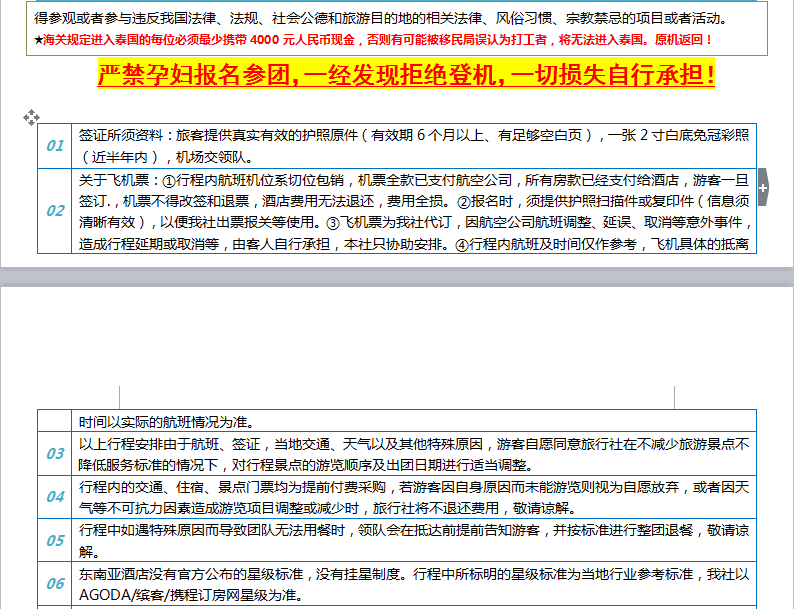Select the row number 04 cell
This screenshot has height=609, width=794.
pyautogui.click(x=55, y=496)
